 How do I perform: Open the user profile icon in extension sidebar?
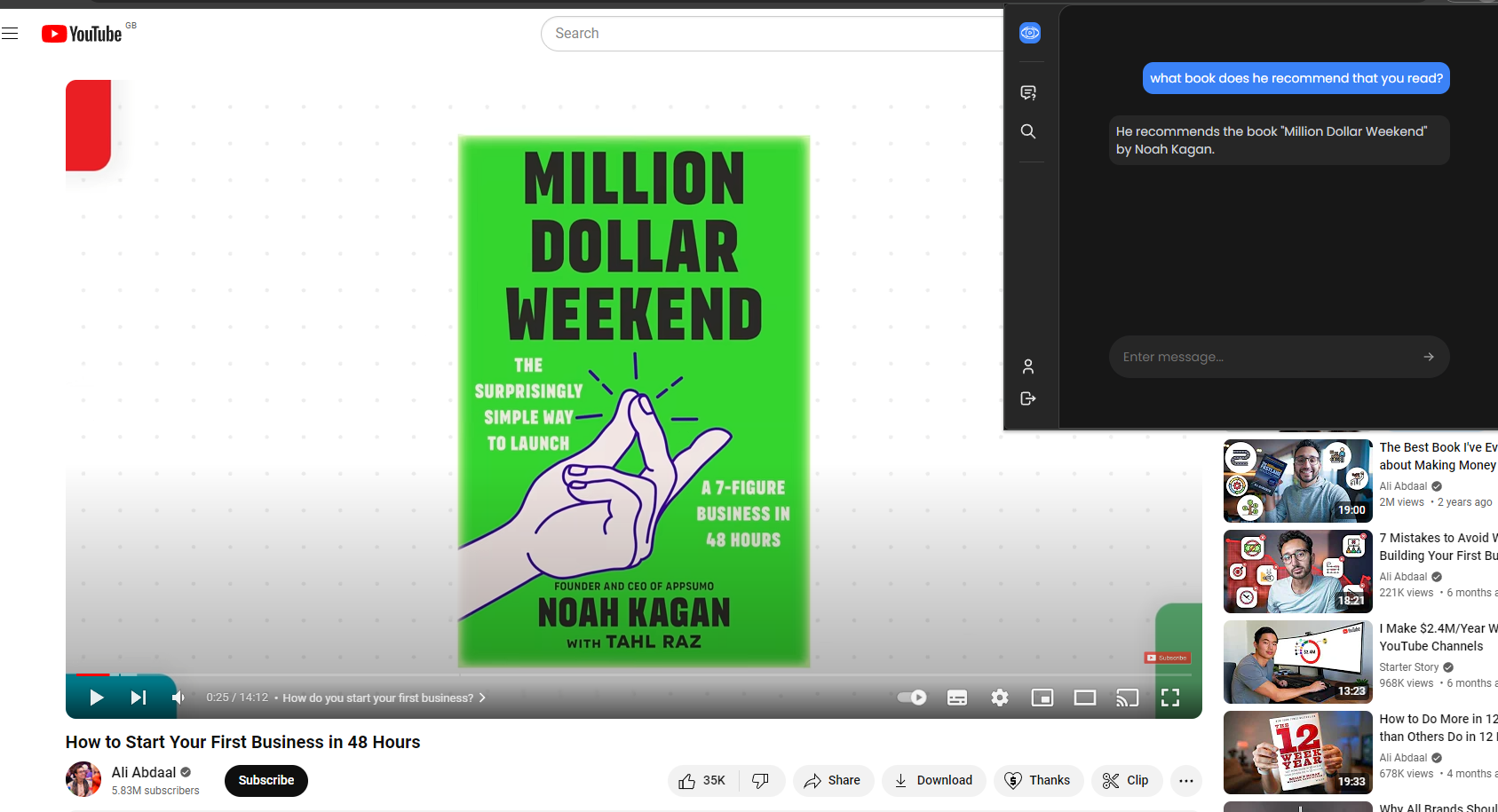(x=1028, y=367)
